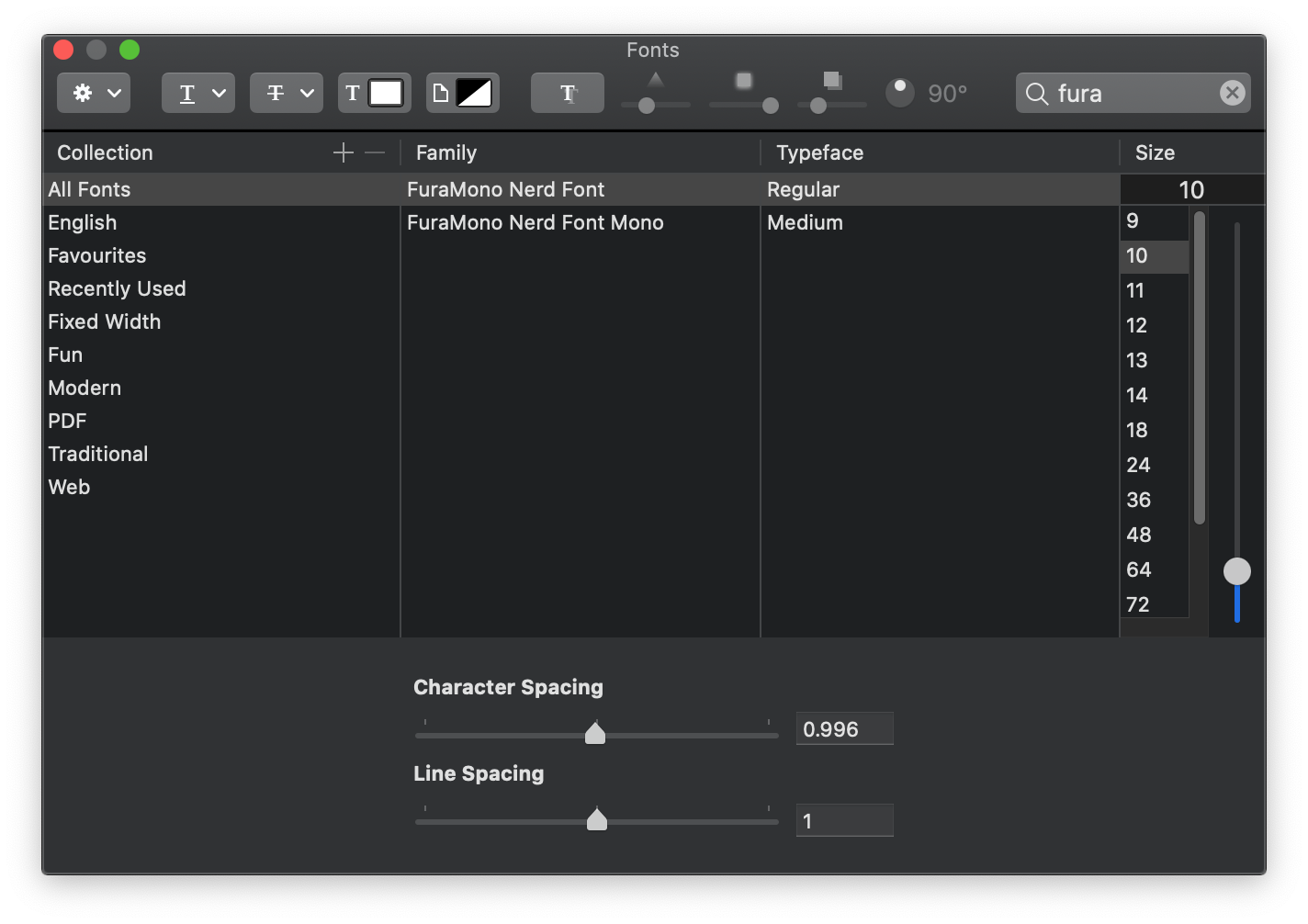Select size 10 in list

pos(1155,255)
